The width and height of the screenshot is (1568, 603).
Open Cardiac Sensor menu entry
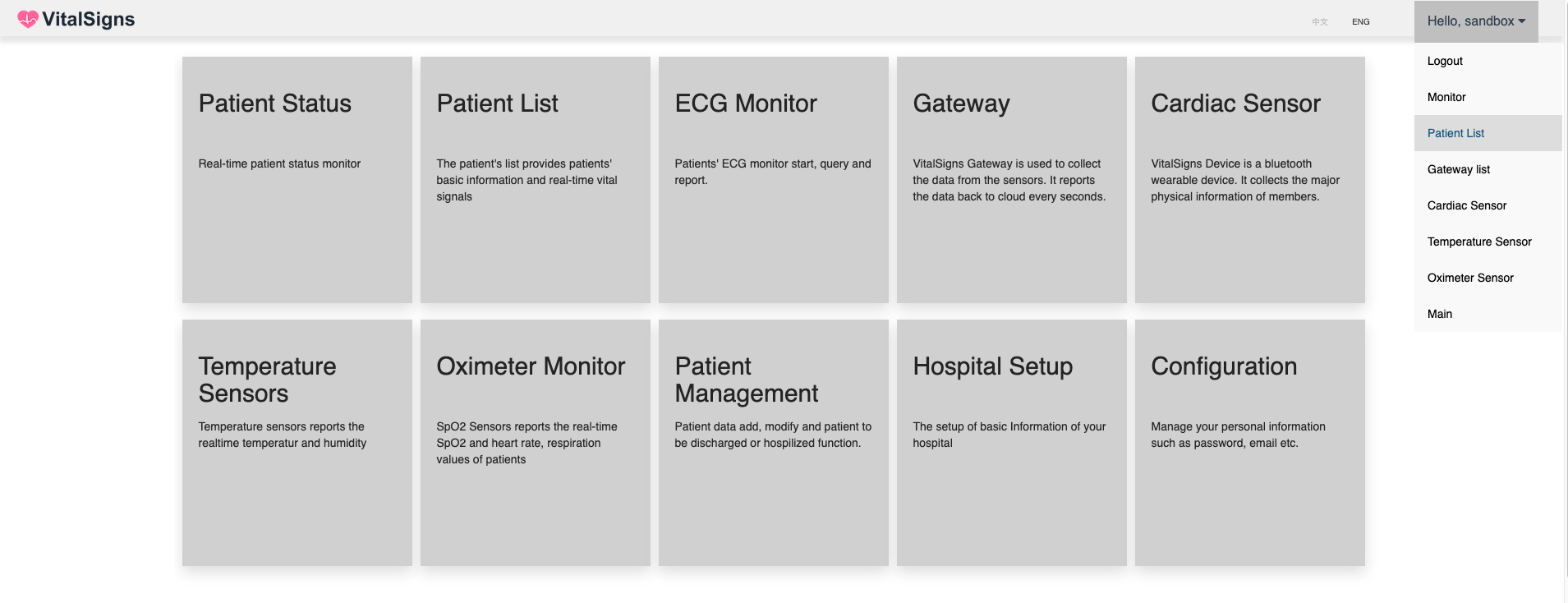click(1488, 205)
